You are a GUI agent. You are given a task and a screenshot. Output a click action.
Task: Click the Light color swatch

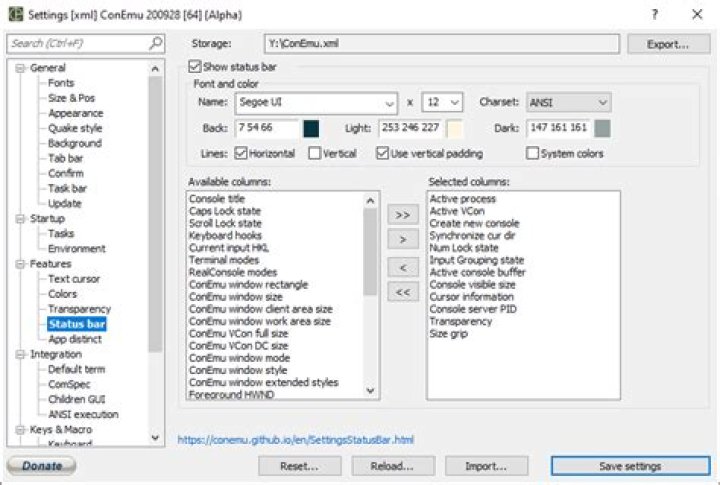click(x=454, y=129)
